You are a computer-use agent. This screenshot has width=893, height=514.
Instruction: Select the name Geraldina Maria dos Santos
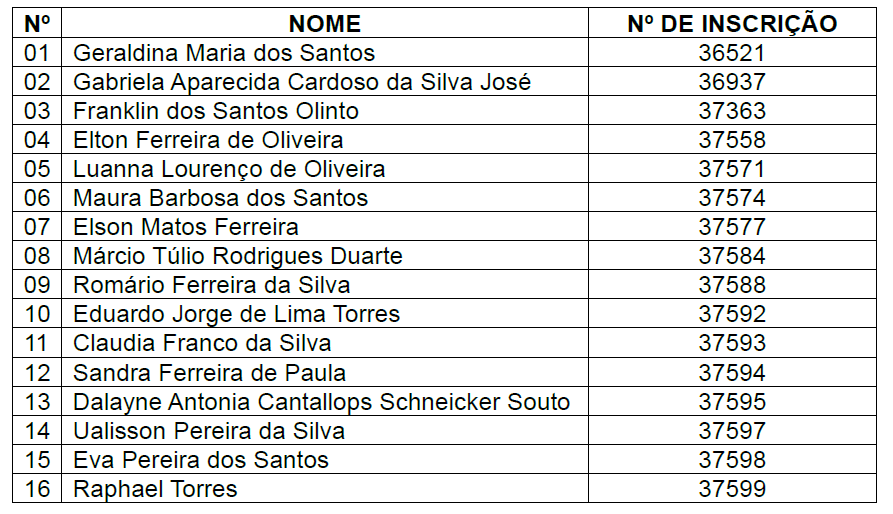[224, 53]
